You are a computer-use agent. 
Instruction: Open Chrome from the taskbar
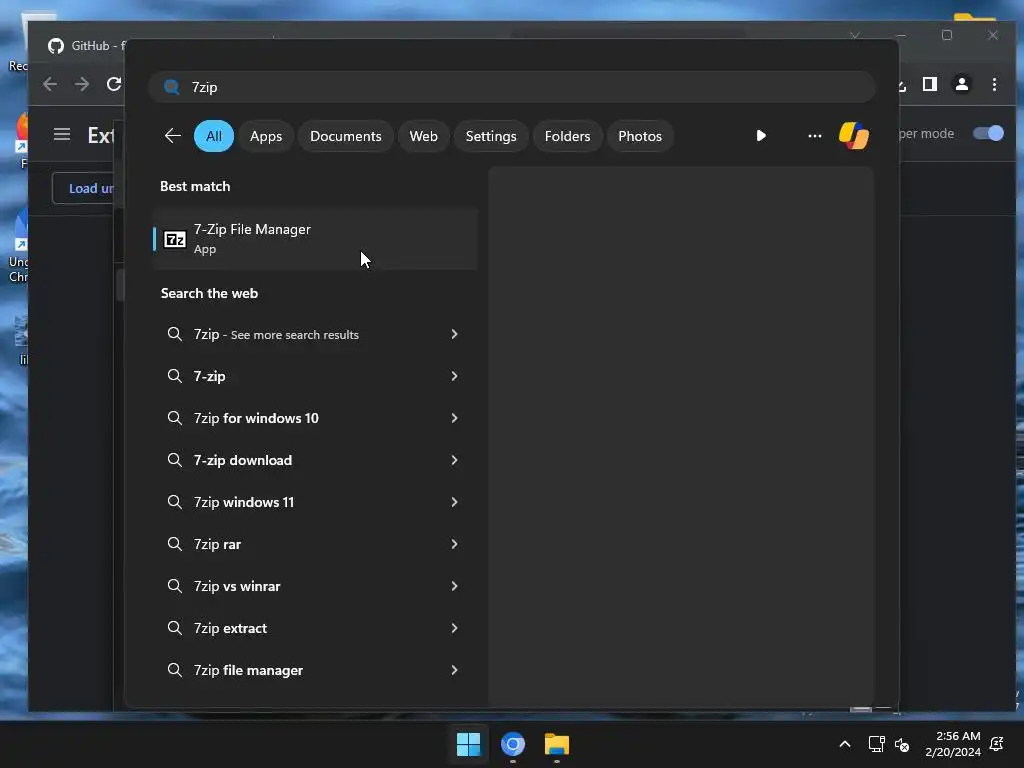[513, 744]
